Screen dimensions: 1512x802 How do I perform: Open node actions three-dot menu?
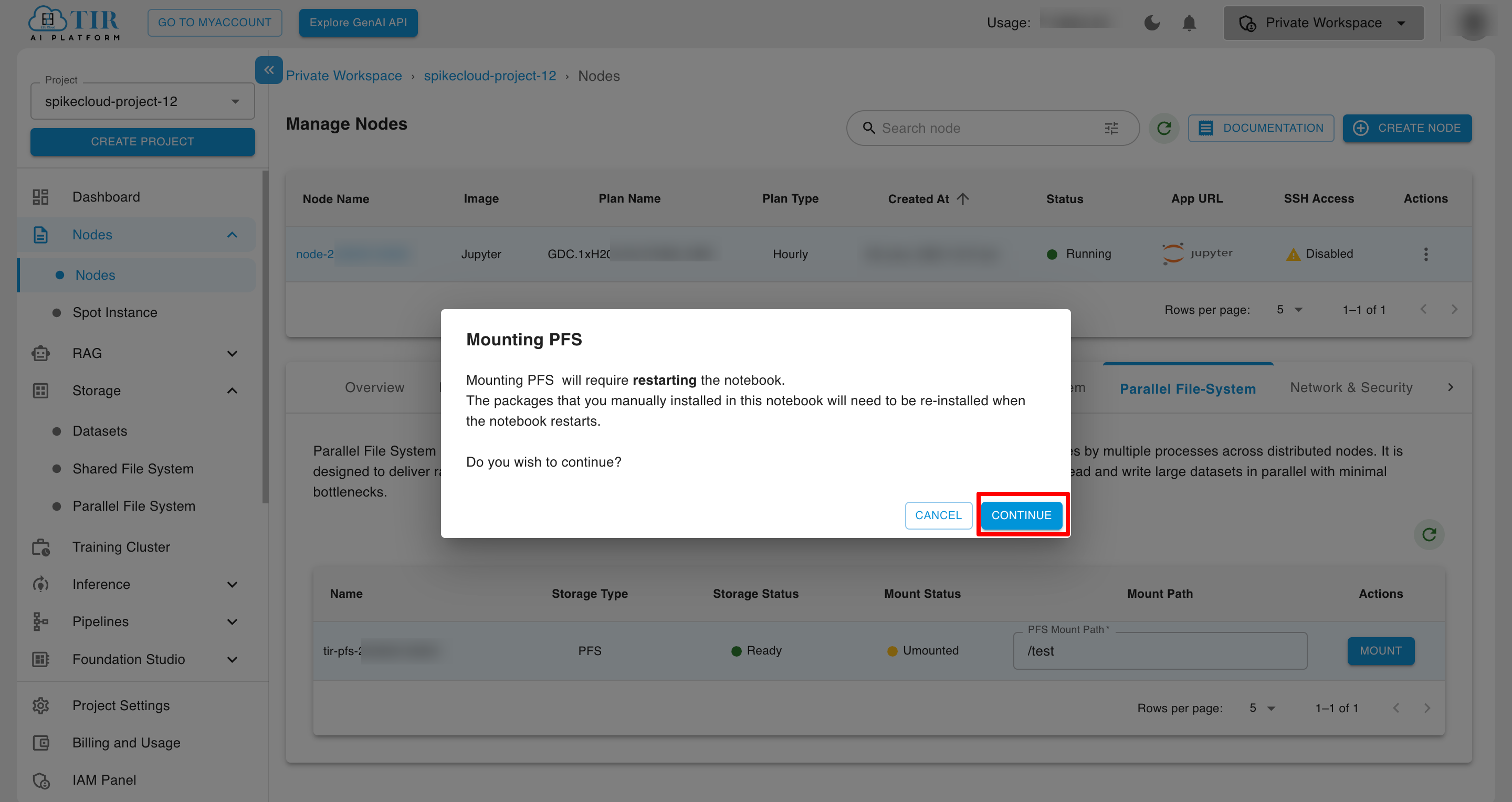click(x=1426, y=254)
